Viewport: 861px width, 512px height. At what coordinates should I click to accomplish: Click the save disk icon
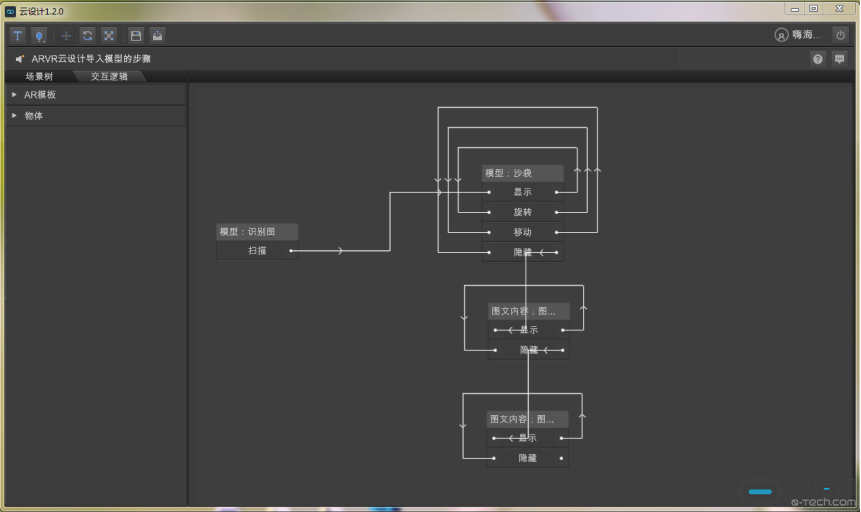[136, 35]
